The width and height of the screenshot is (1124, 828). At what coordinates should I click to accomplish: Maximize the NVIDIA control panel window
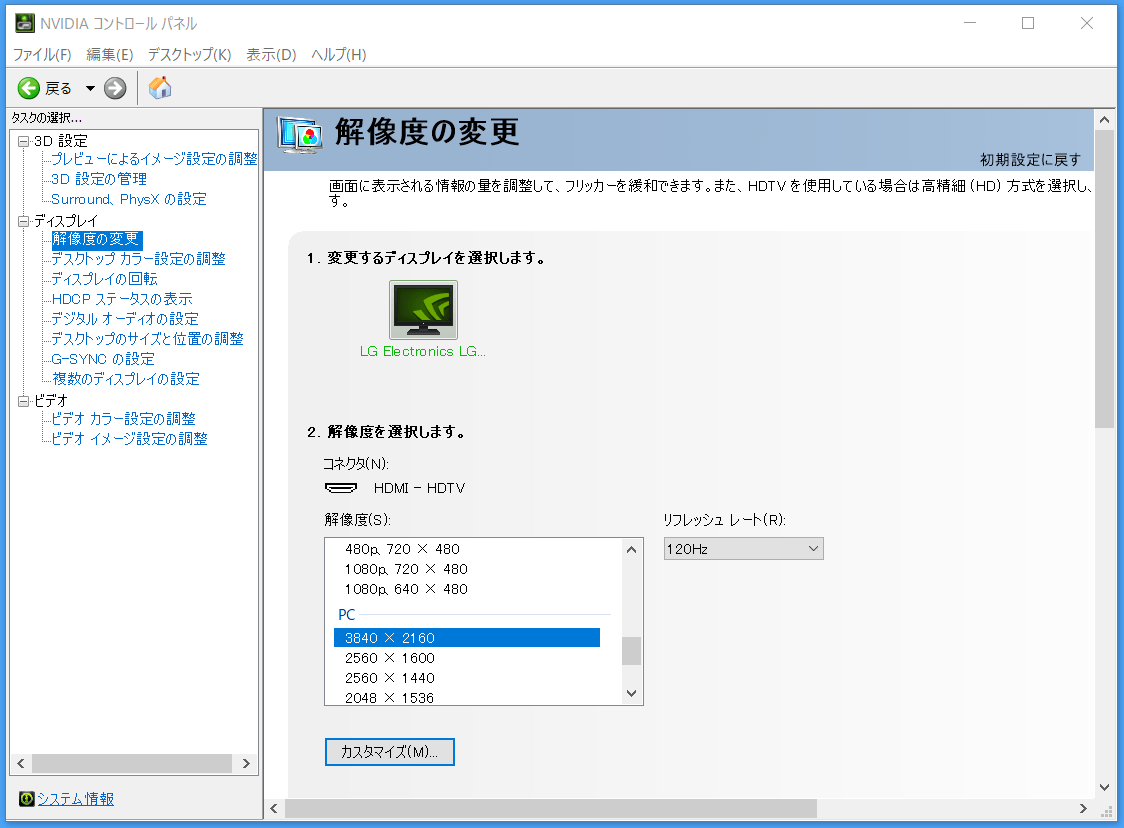[1028, 23]
